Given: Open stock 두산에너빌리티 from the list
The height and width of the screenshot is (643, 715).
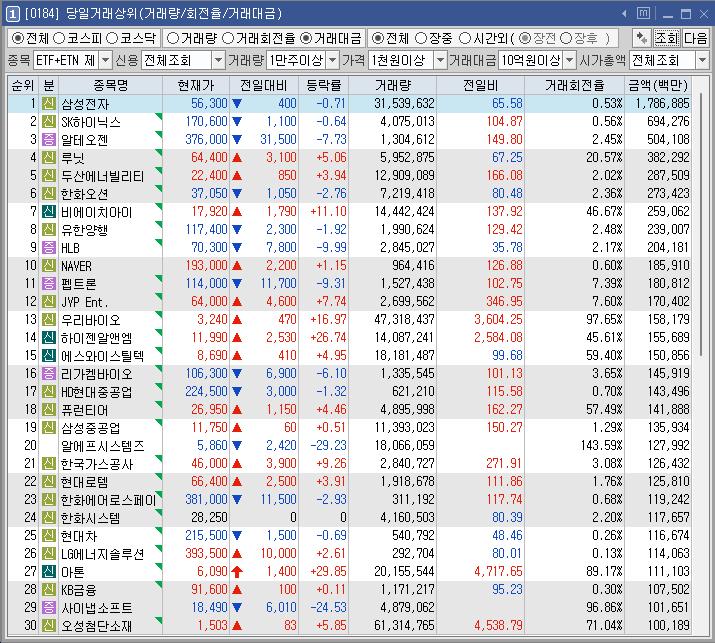Looking at the screenshot, I should (x=102, y=176).
